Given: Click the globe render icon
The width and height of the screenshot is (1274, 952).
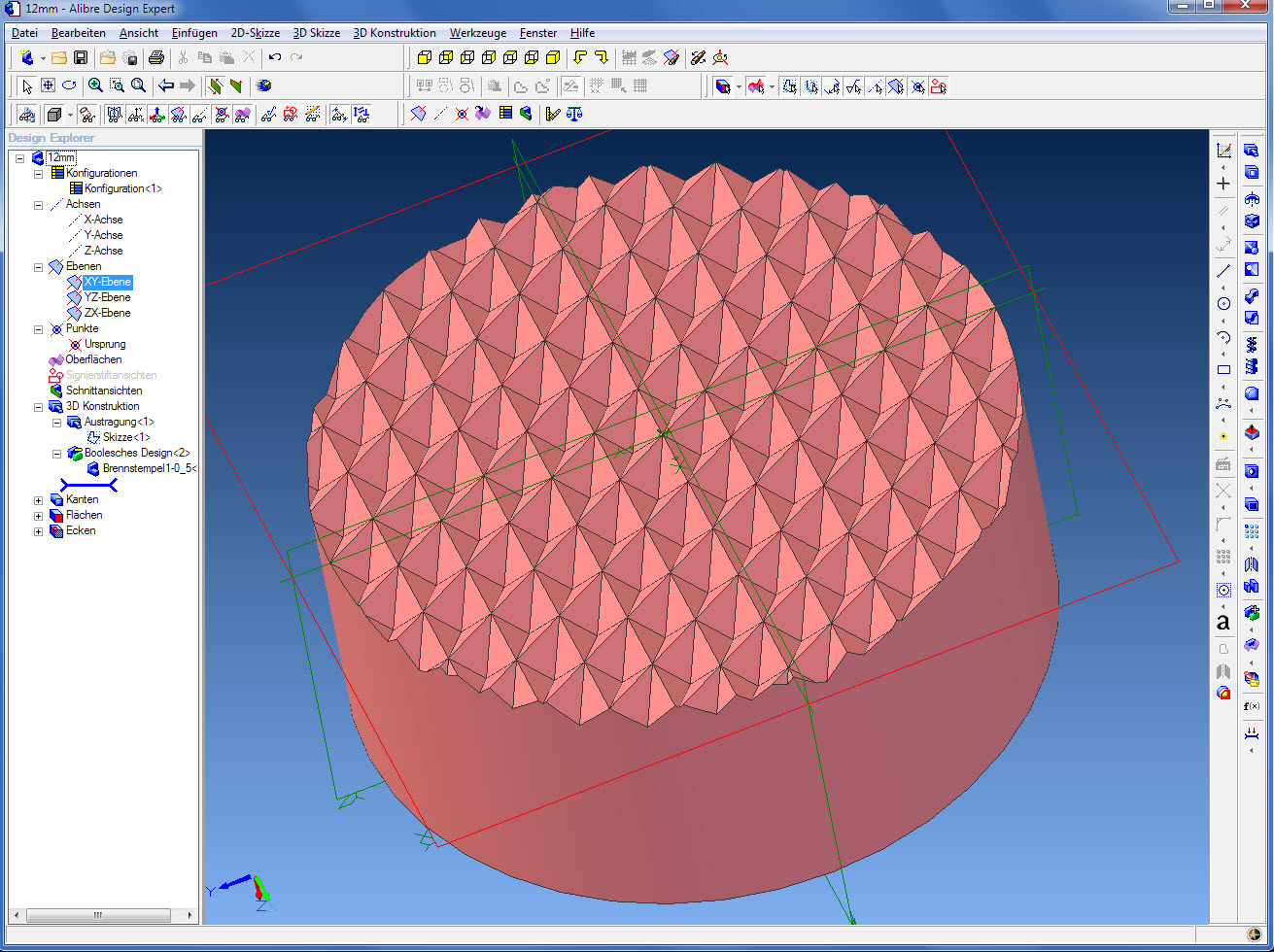Looking at the screenshot, I should point(263,85).
